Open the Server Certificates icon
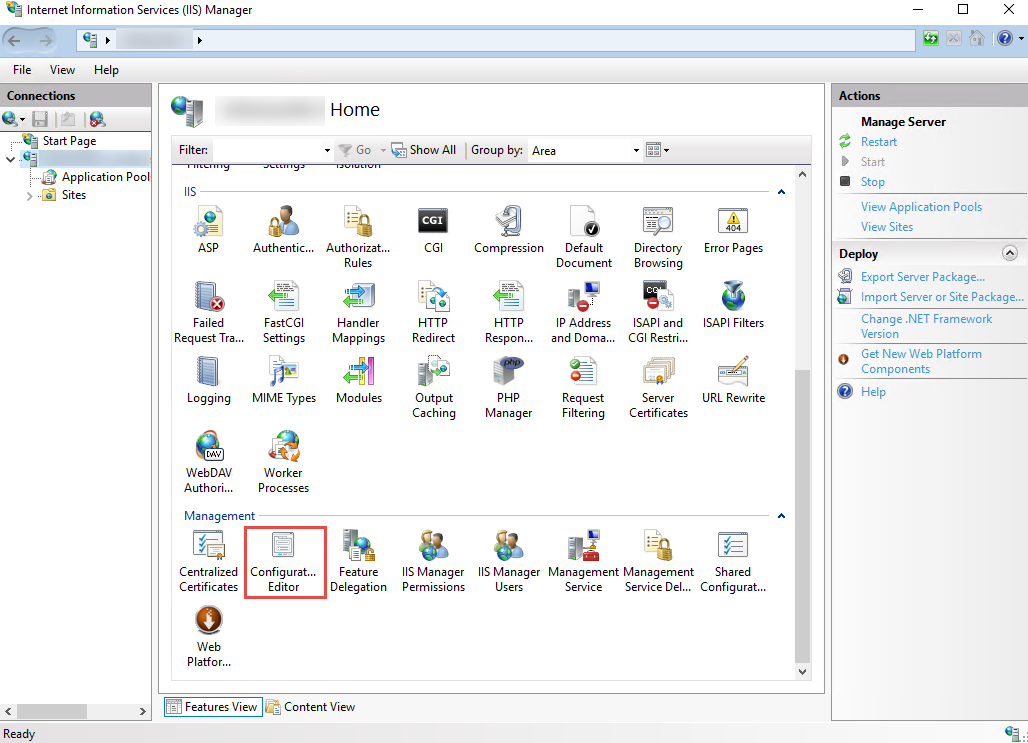The height and width of the screenshot is (743, 1028). 658,386
